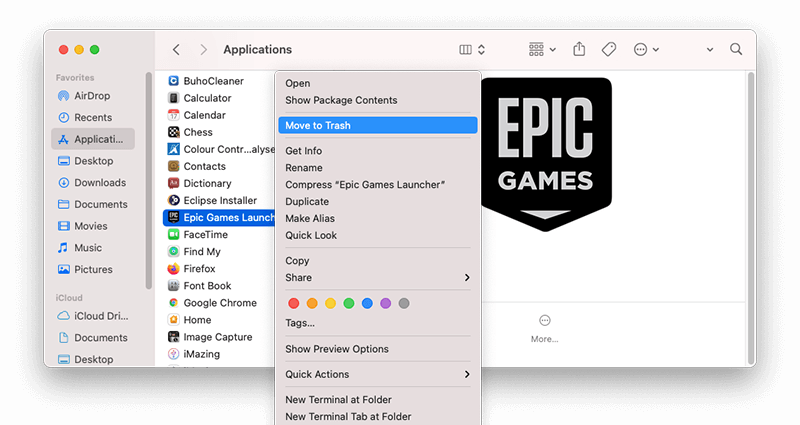Open Movies in the sidebar
Screen dimensions: 800x425
(x=93, y=226)
